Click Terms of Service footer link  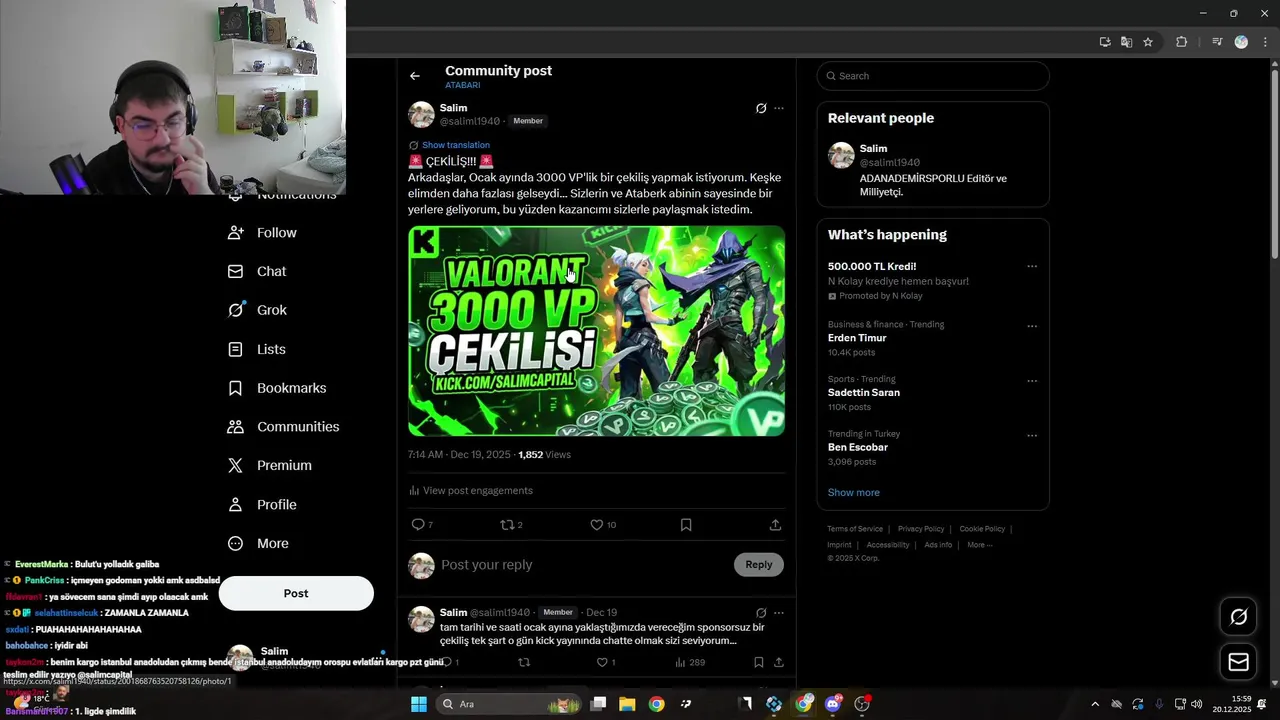click(x=855, y=529)
